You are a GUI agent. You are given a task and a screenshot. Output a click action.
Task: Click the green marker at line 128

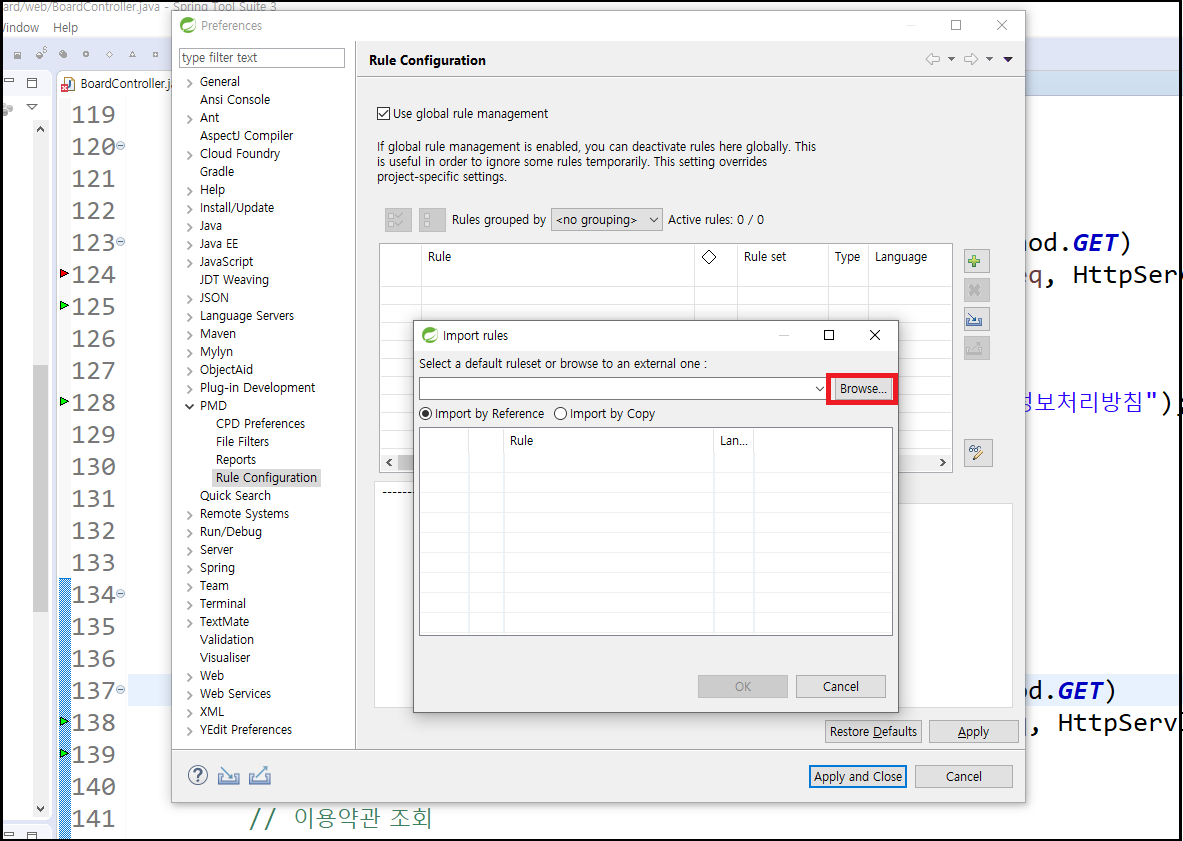pos(64,401)
